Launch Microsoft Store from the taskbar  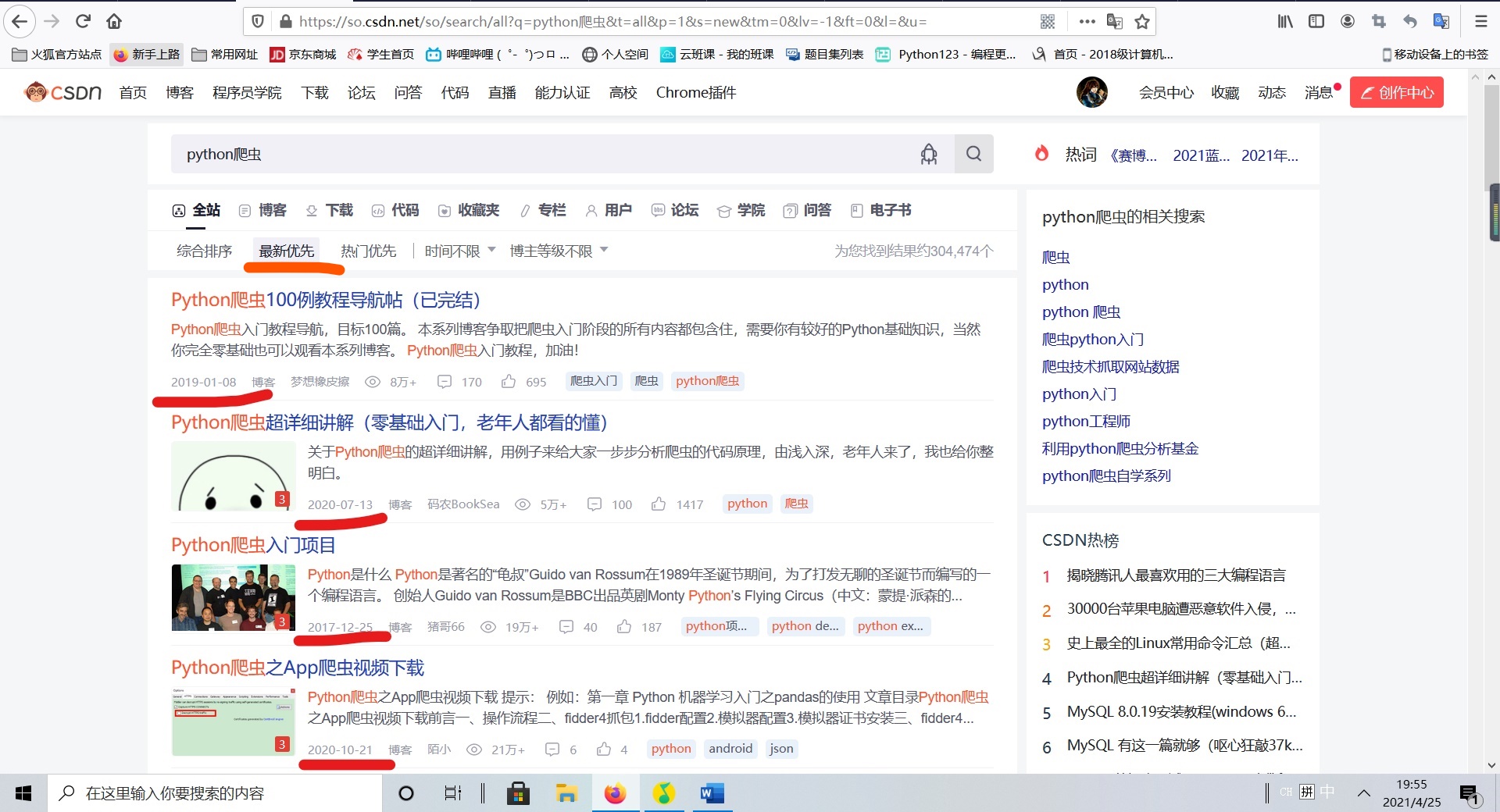tap(518, 793)
